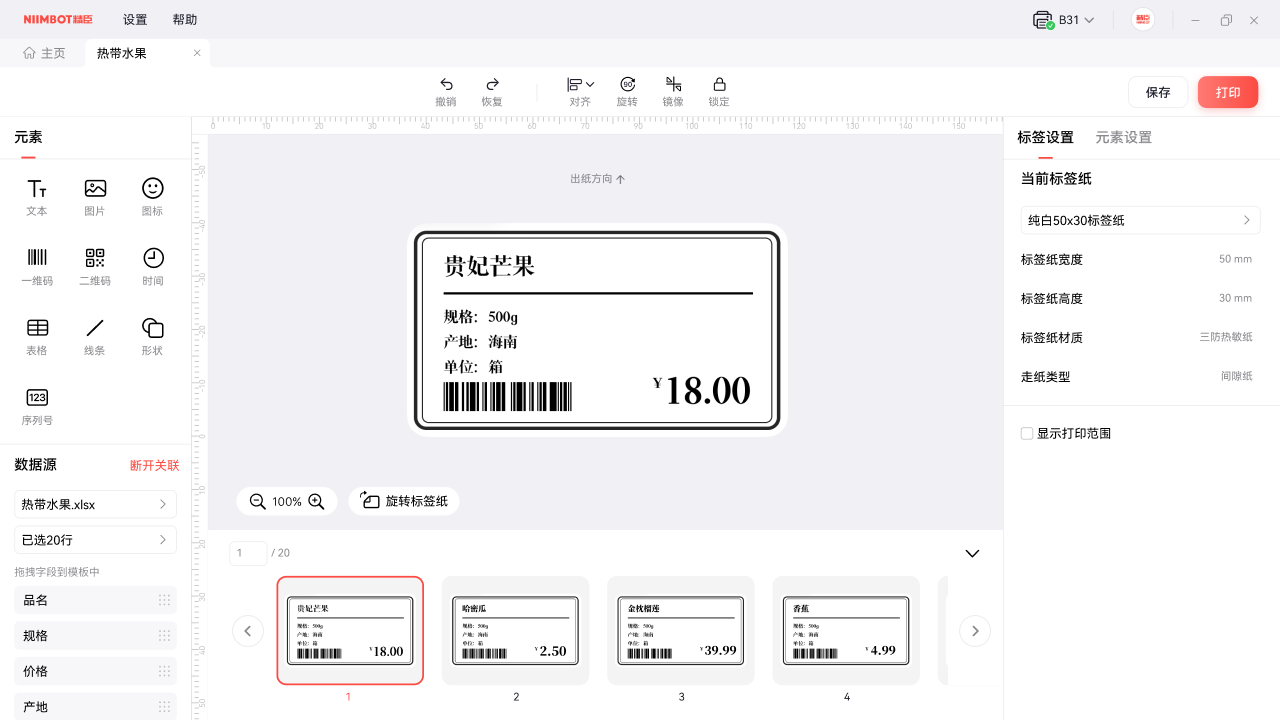Zoom in using the magnifier plus icon
1280x720 pixels.
click(x=317, y=502)
